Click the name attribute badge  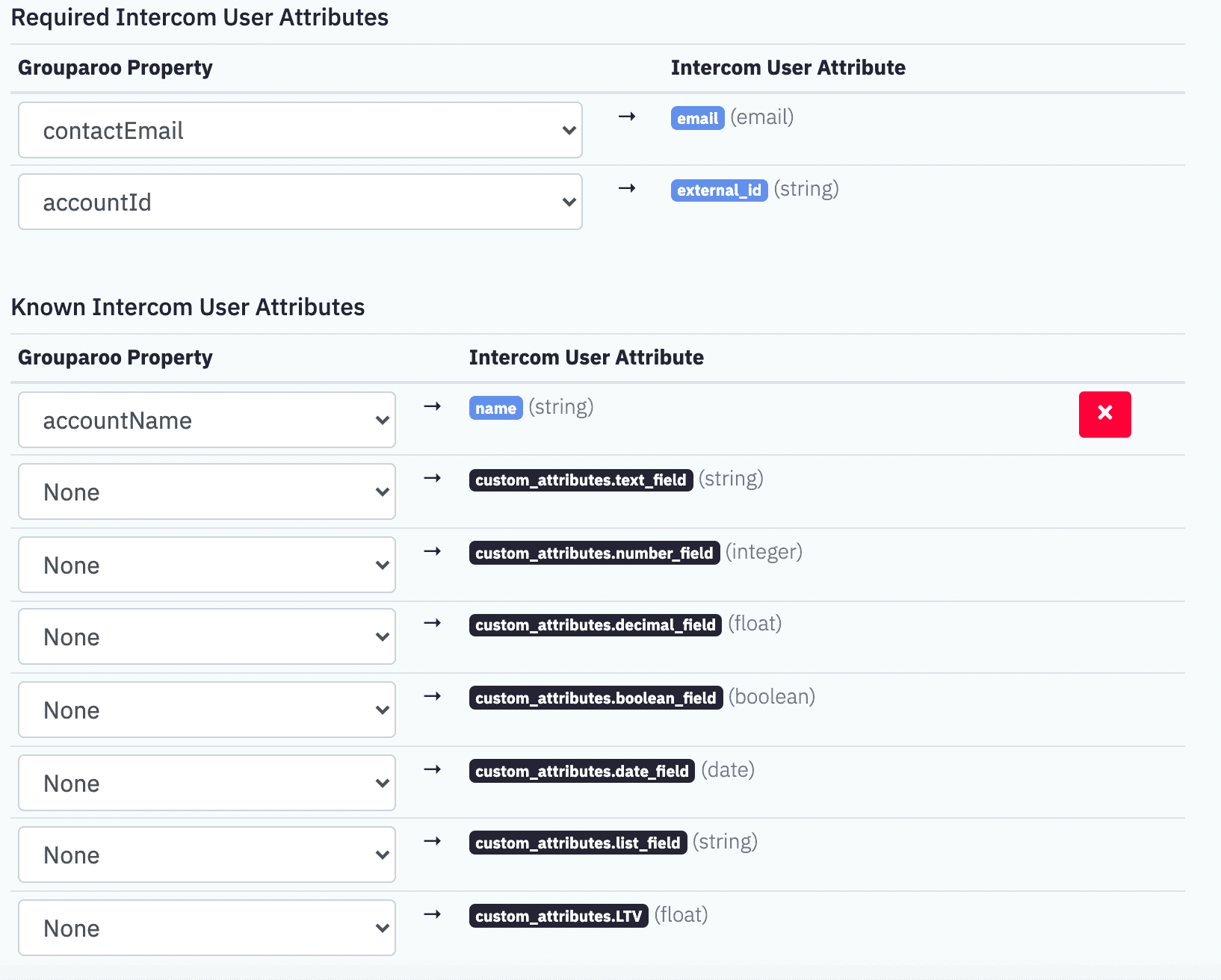tap(495, 408)
